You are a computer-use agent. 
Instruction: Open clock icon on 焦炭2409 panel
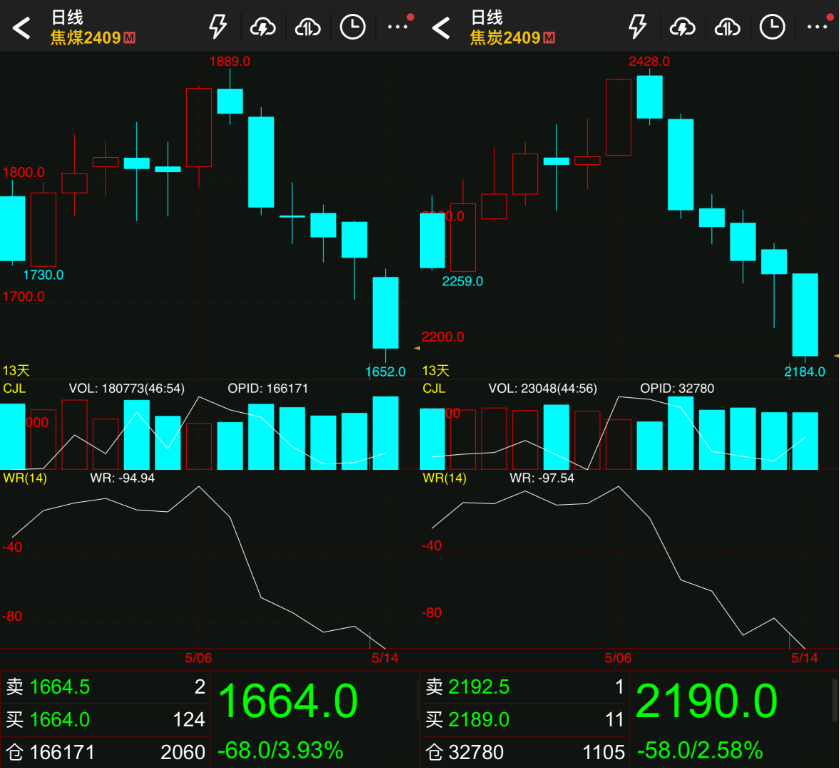tap(772, 27)
